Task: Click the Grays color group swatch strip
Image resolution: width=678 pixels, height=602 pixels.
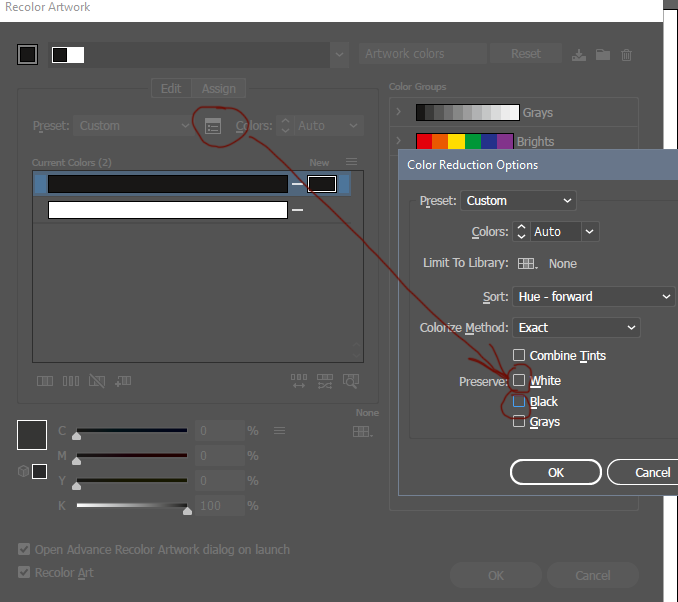Action: click(467, 112)
